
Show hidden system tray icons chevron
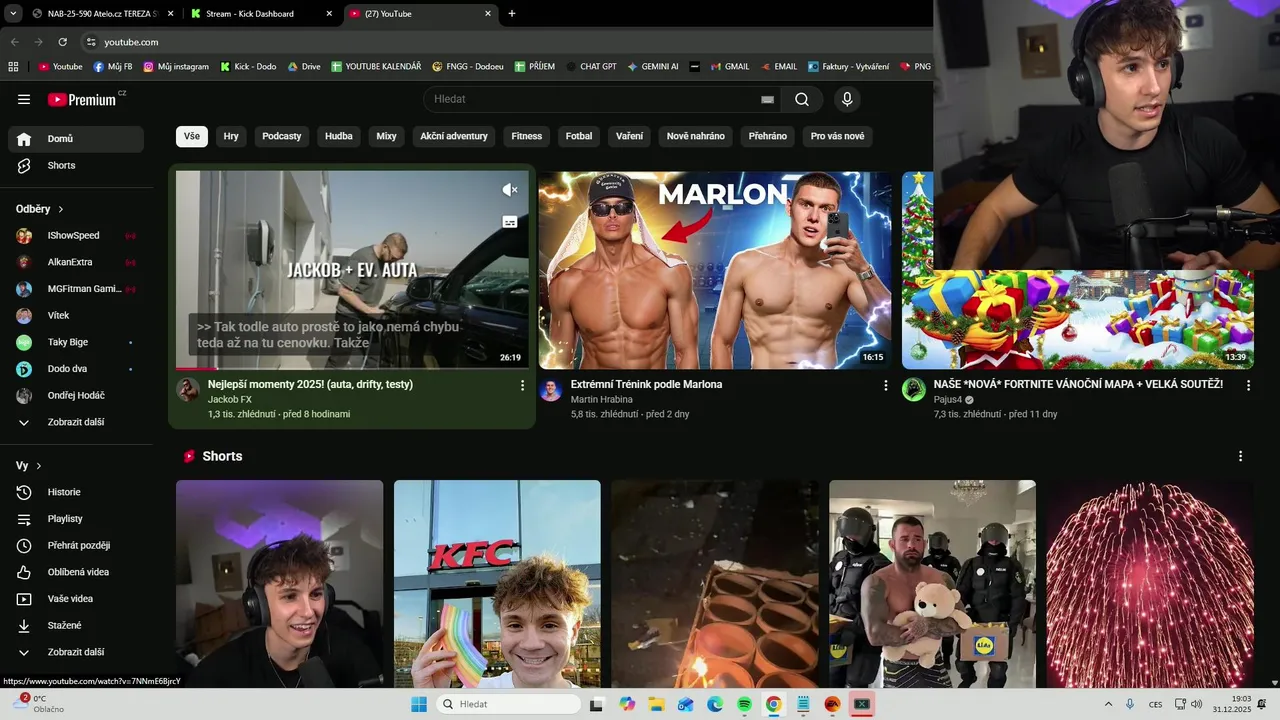click(1107, 704)
